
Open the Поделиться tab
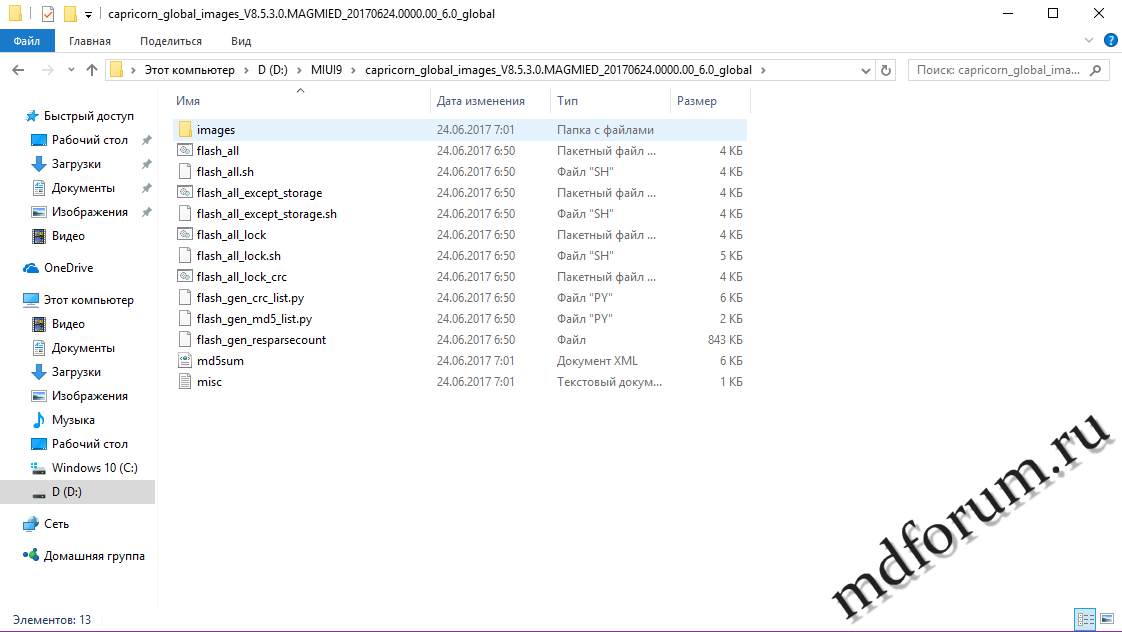point(171,41)
